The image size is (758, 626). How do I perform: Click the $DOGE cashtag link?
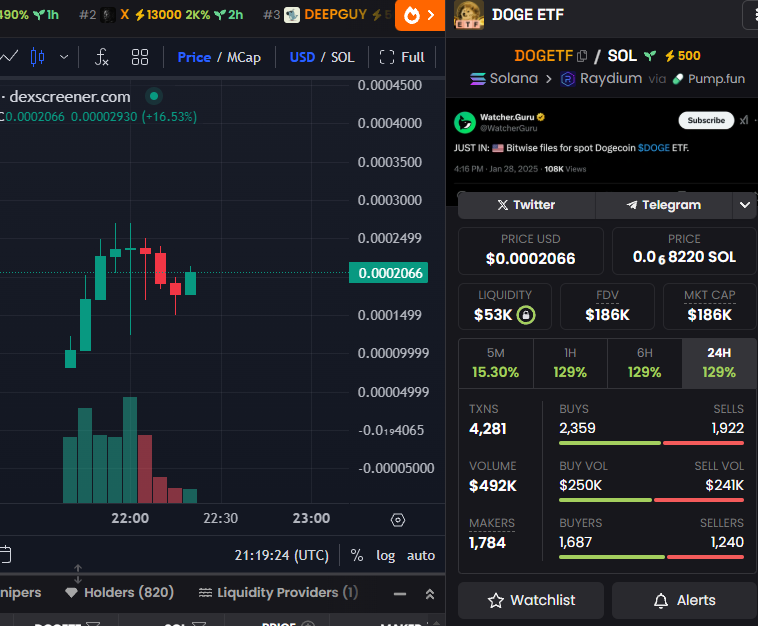pyautogui.click(x=654, y=148)
